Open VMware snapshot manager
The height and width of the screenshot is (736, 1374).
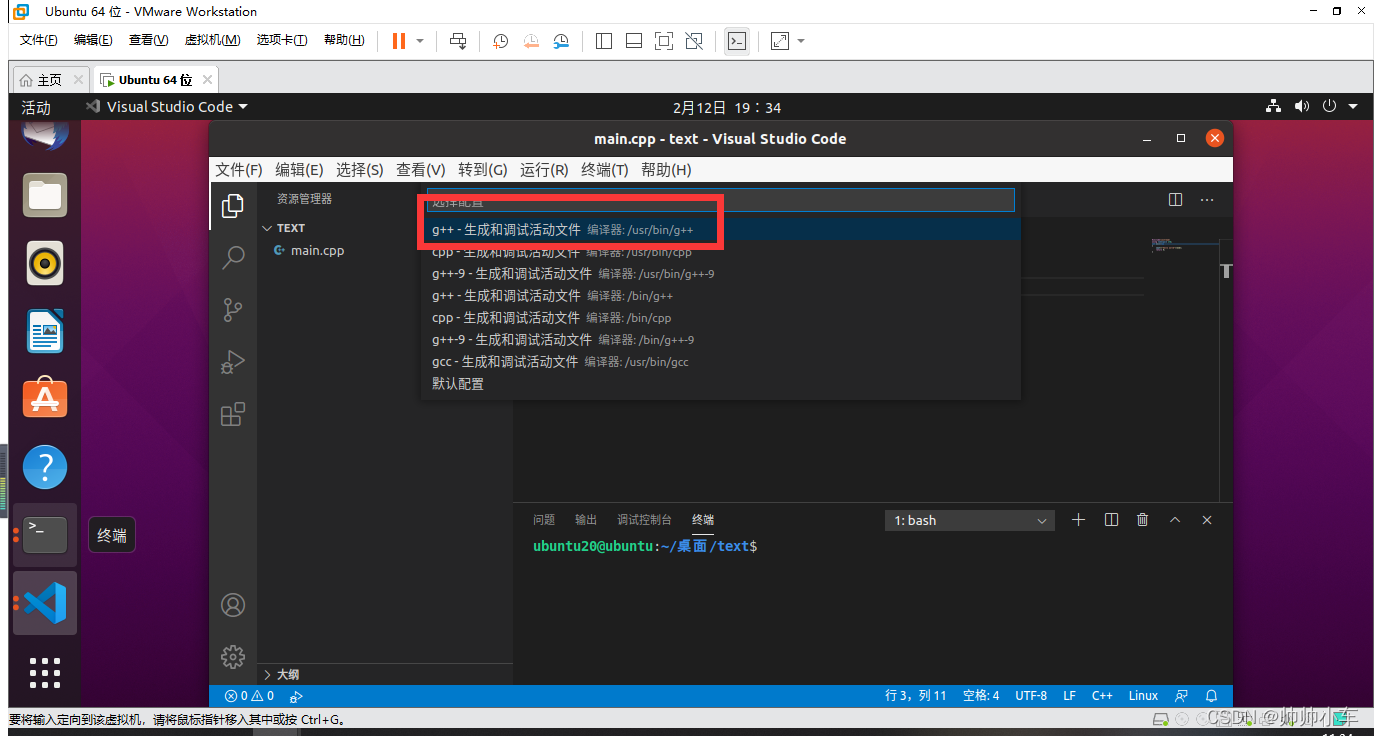561,41
